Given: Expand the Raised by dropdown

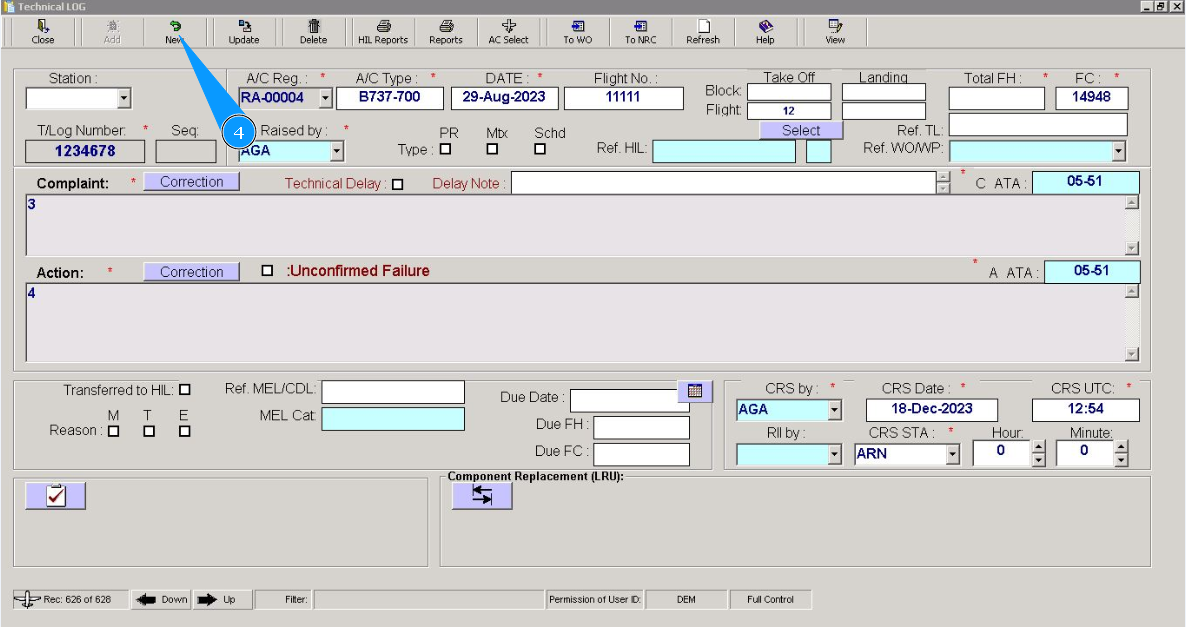Looking at the screenshot, I should pos(337,151).
